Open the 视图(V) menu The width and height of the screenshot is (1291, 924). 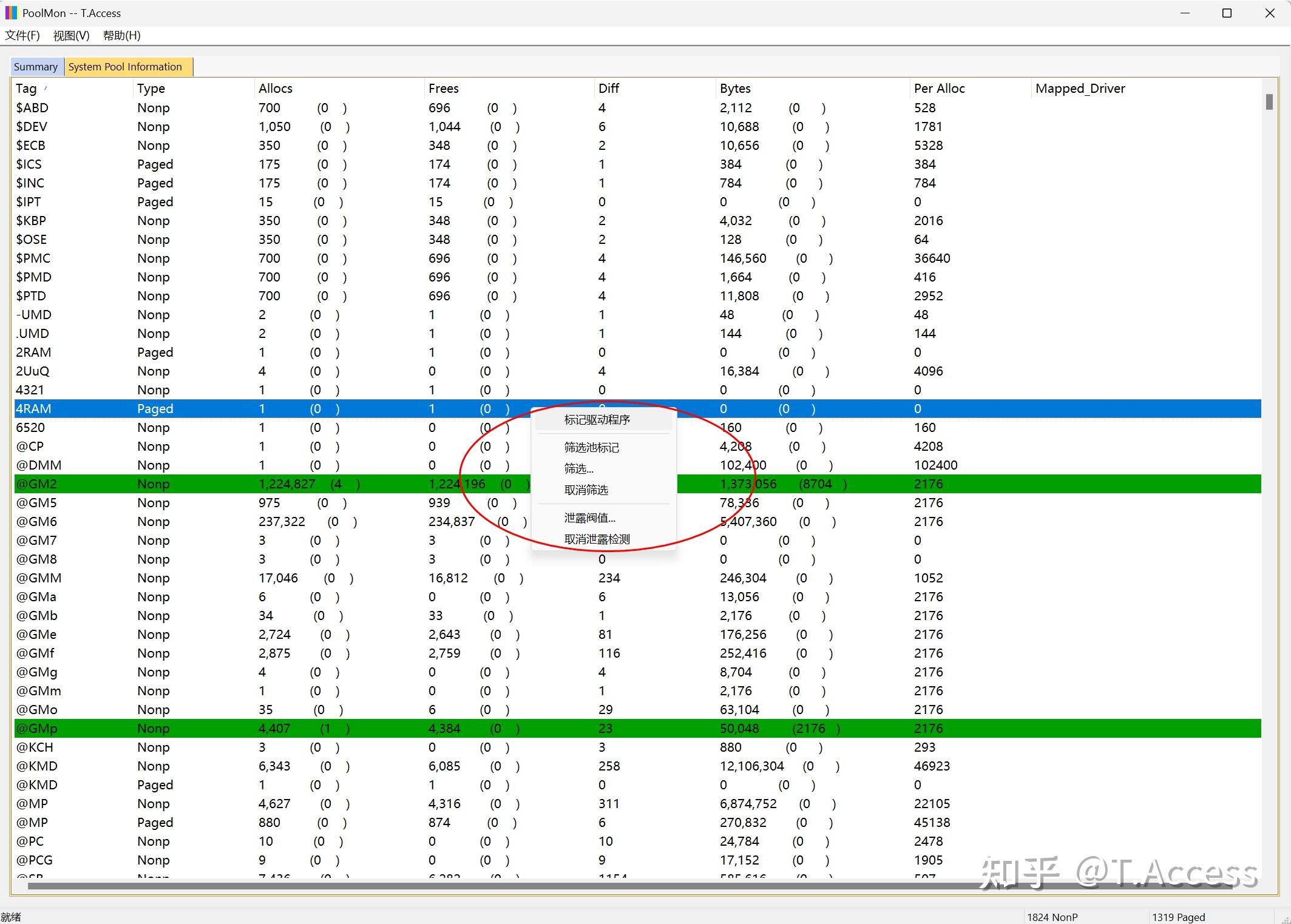[x=72, y=36]
